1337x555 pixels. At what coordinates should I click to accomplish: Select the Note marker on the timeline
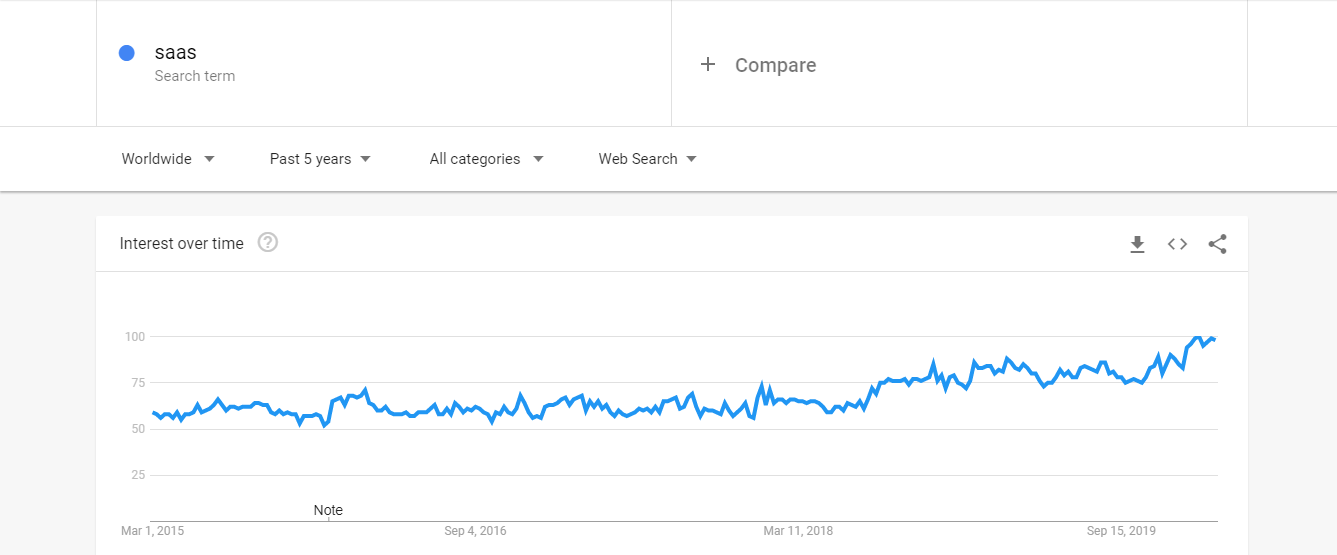coord(328,510)
